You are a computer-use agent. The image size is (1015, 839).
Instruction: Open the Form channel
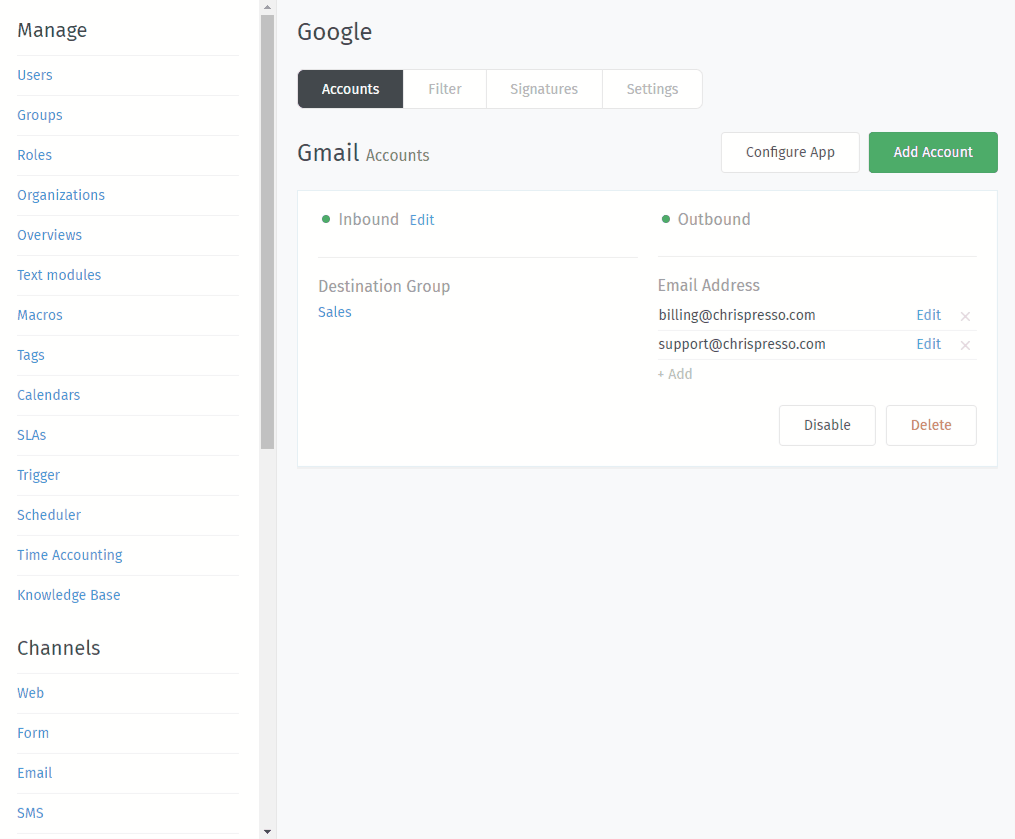(33, 733)
